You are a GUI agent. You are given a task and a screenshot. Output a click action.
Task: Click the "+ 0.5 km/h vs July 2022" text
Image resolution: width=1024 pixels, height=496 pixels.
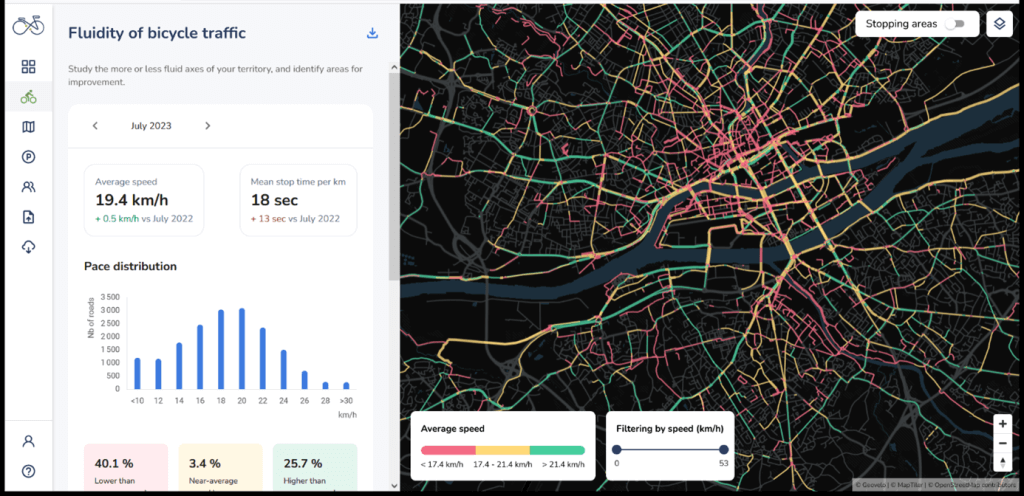[144, 219]
